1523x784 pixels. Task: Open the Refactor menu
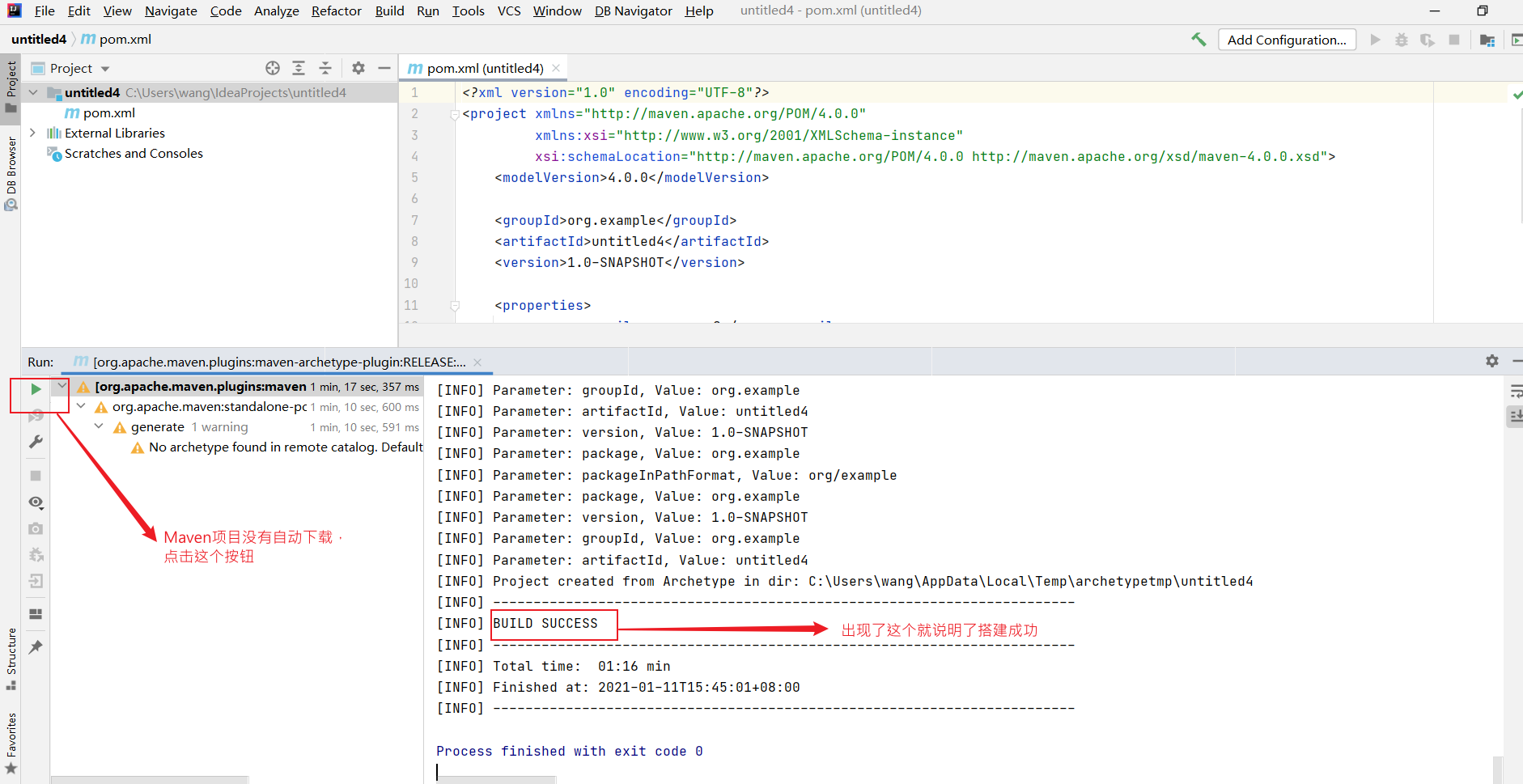coord(336,11)
